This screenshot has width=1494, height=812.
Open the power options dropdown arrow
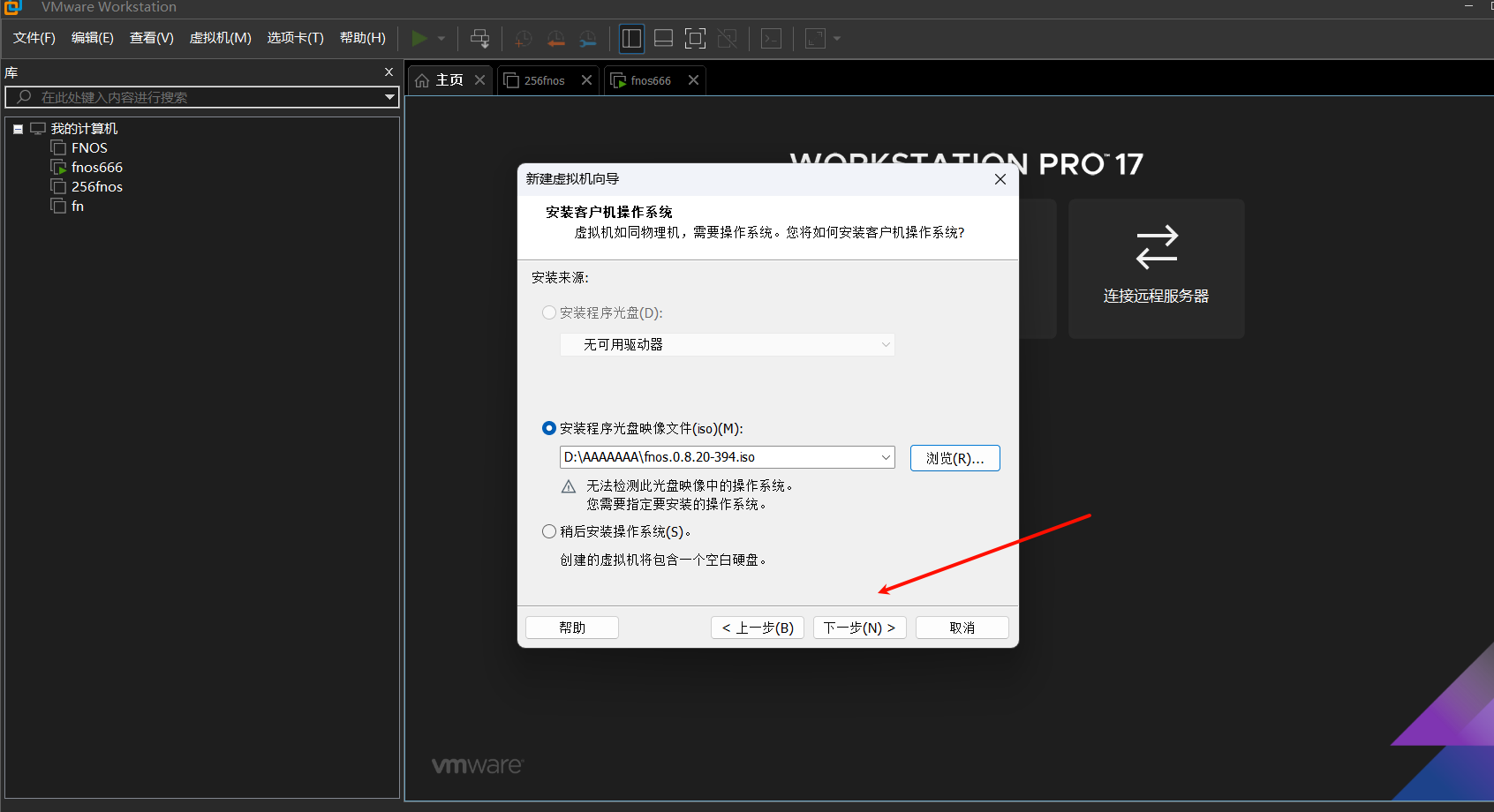pyautogui.click(x=441, y=38)
